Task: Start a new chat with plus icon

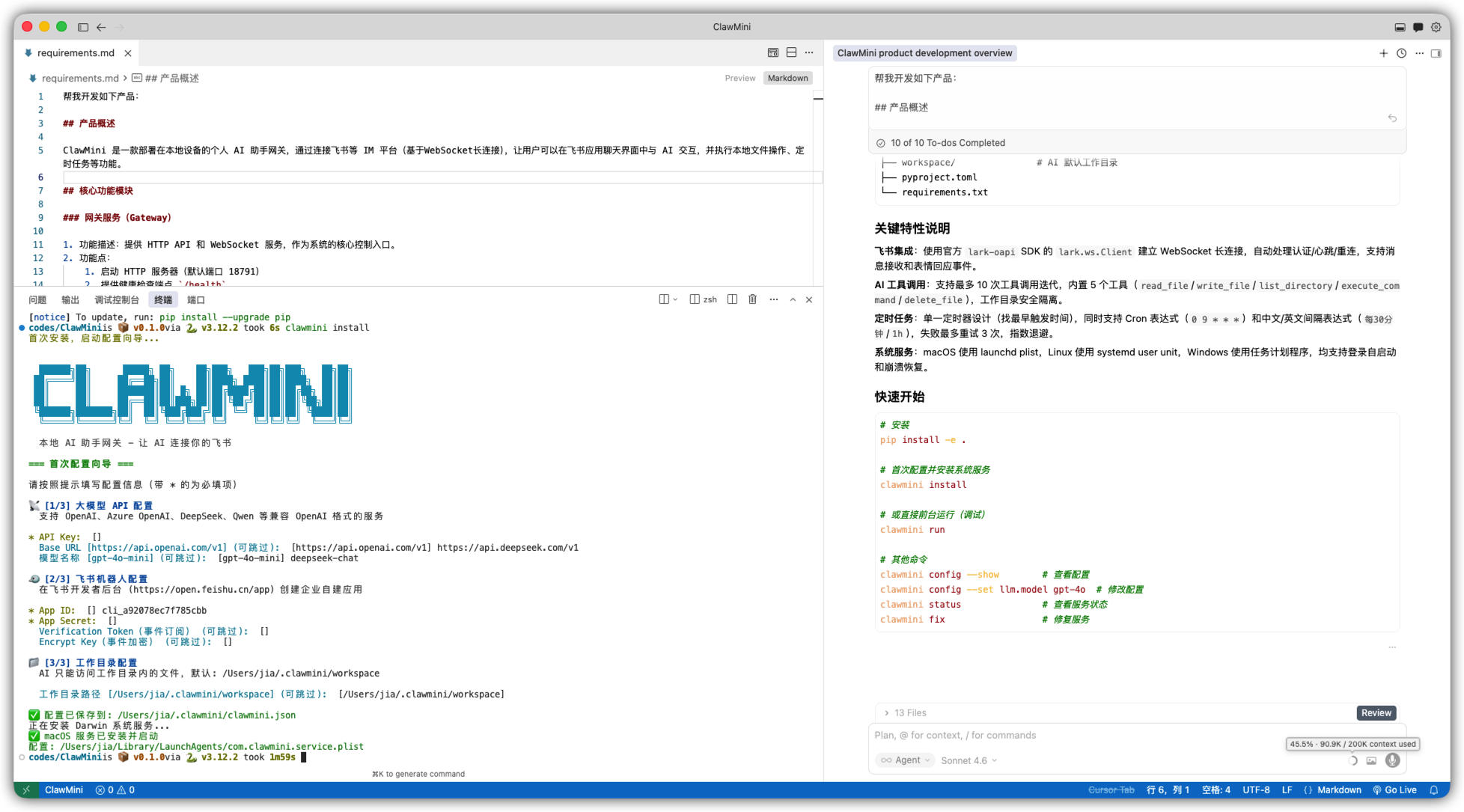Action: click(1383, 53)
